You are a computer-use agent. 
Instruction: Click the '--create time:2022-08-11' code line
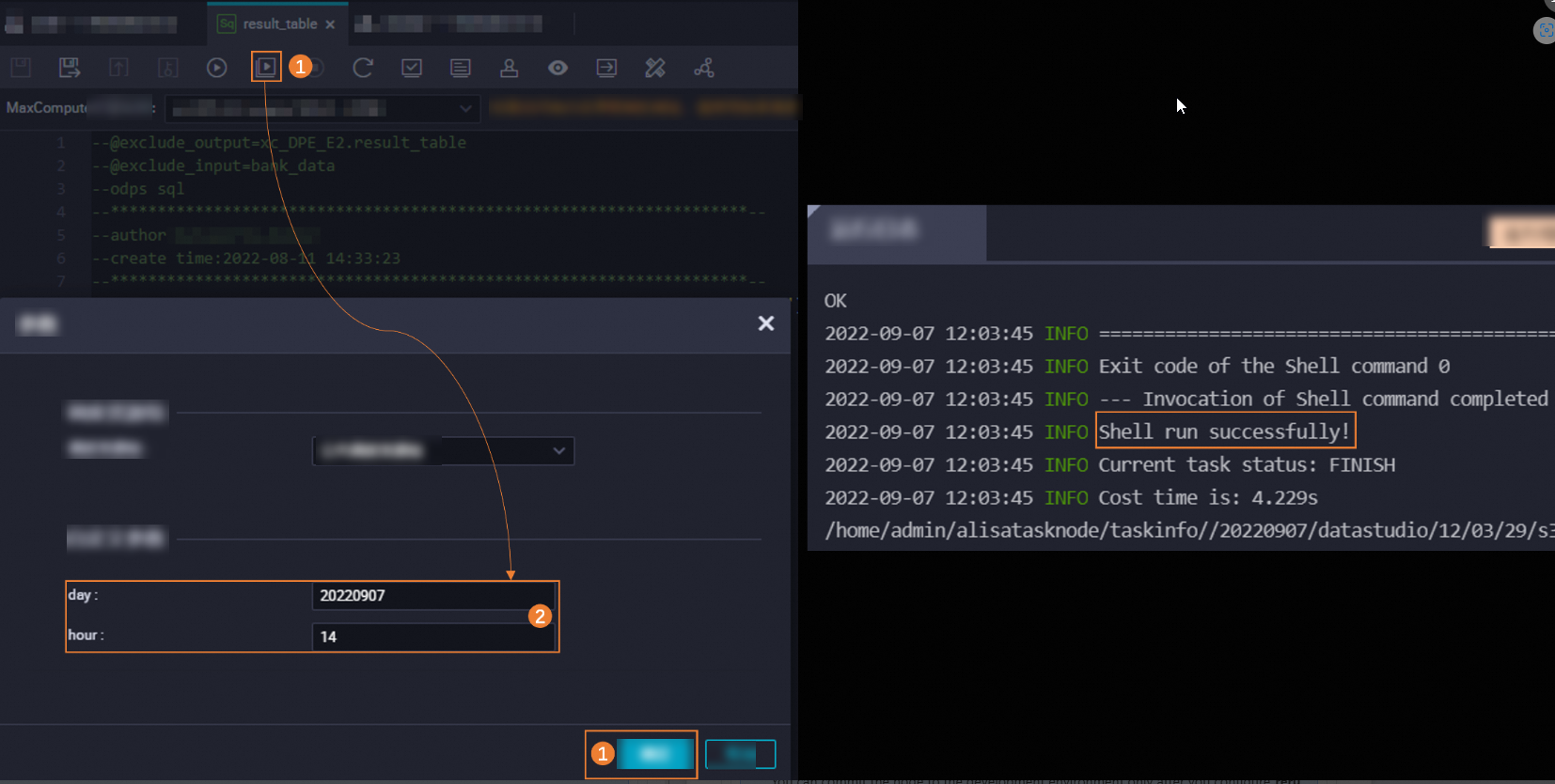246,259
